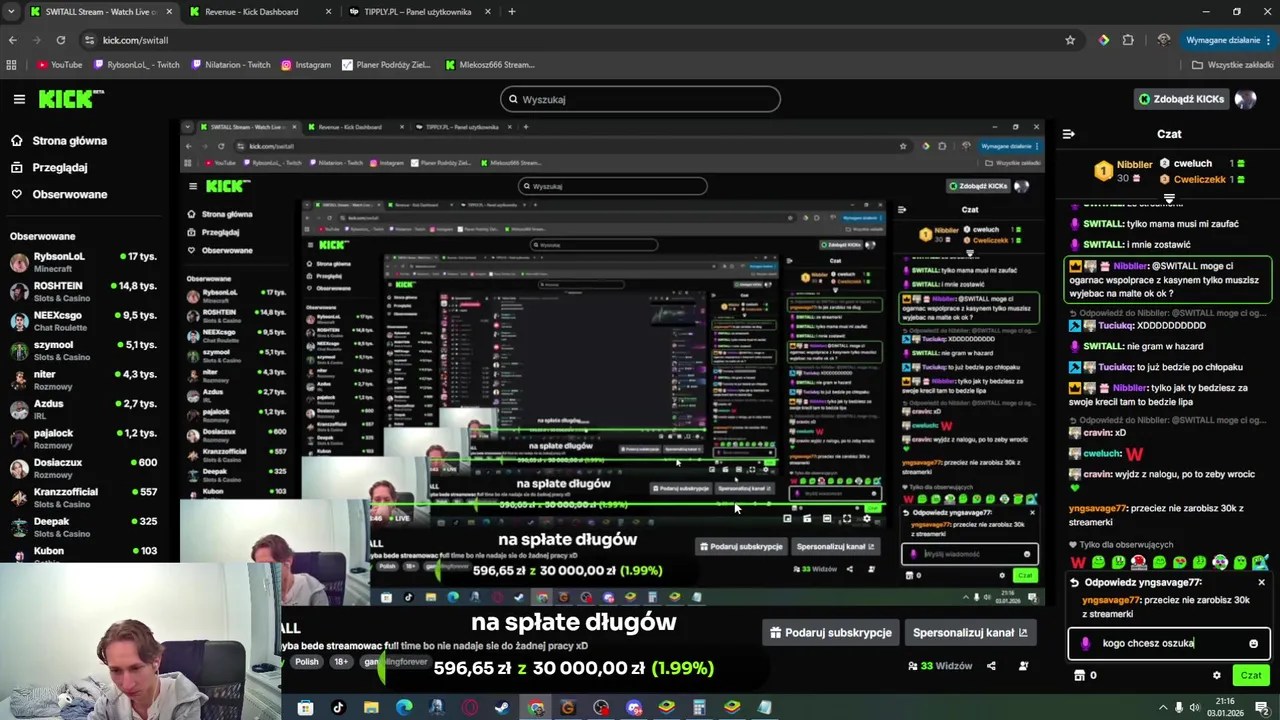Close the Revenue - Kick Dashboard tab

(x=328, y=12)
